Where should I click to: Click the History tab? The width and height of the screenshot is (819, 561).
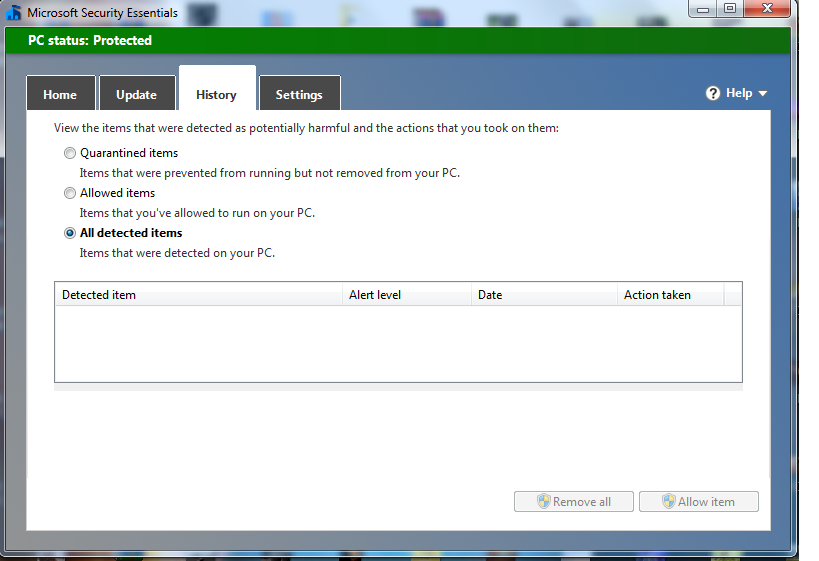click(x=216, y=95)
